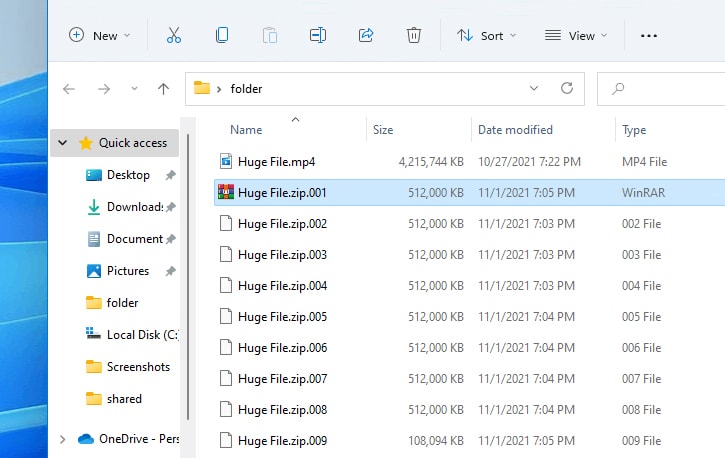This screenshot has height=458, width=725.
Task: Select Huge File.zip.007 file
Action: pyautogui.click(x=282, y=379)
